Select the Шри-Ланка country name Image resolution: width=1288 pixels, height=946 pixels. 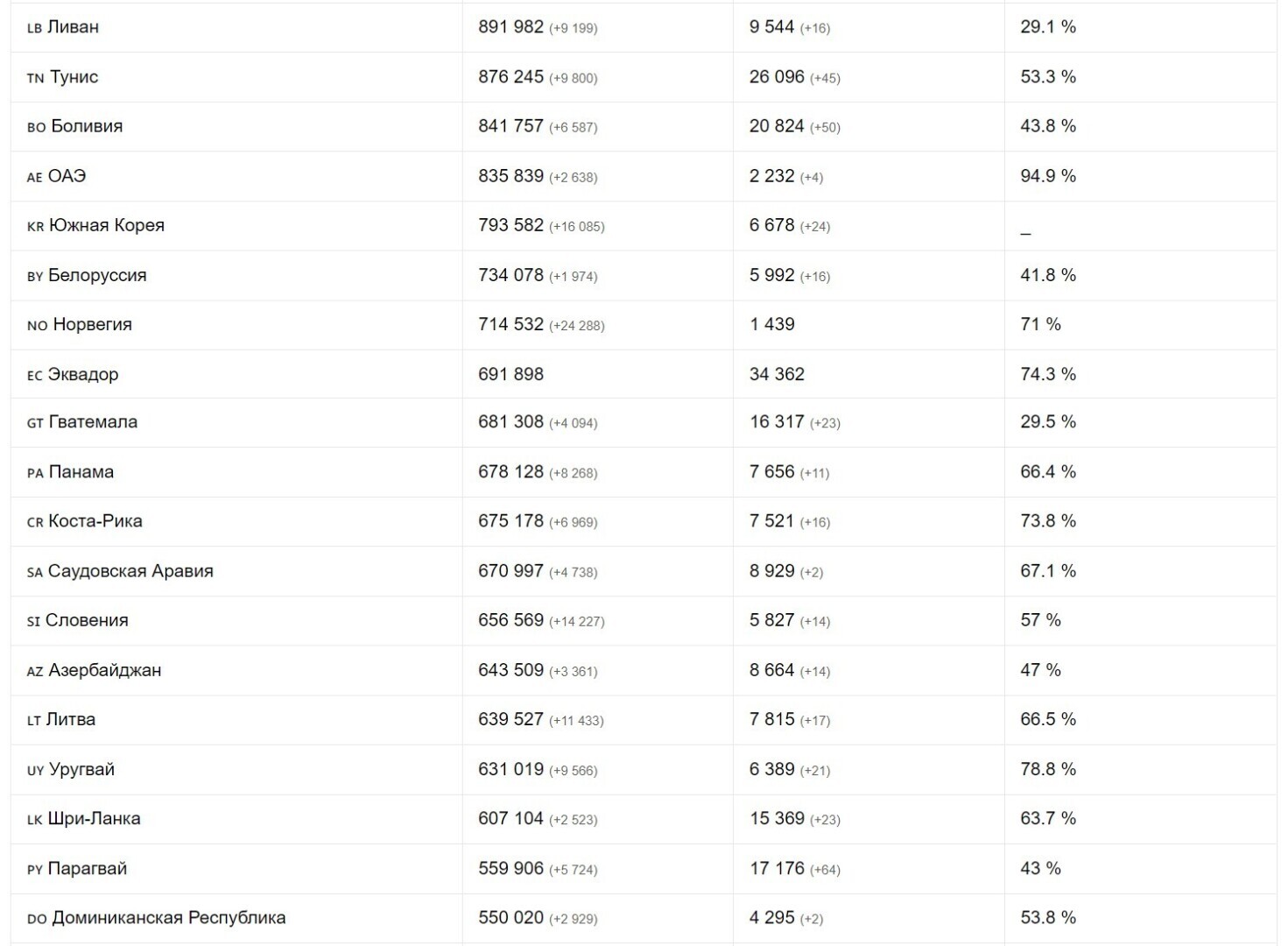click(x=94, y=819)
